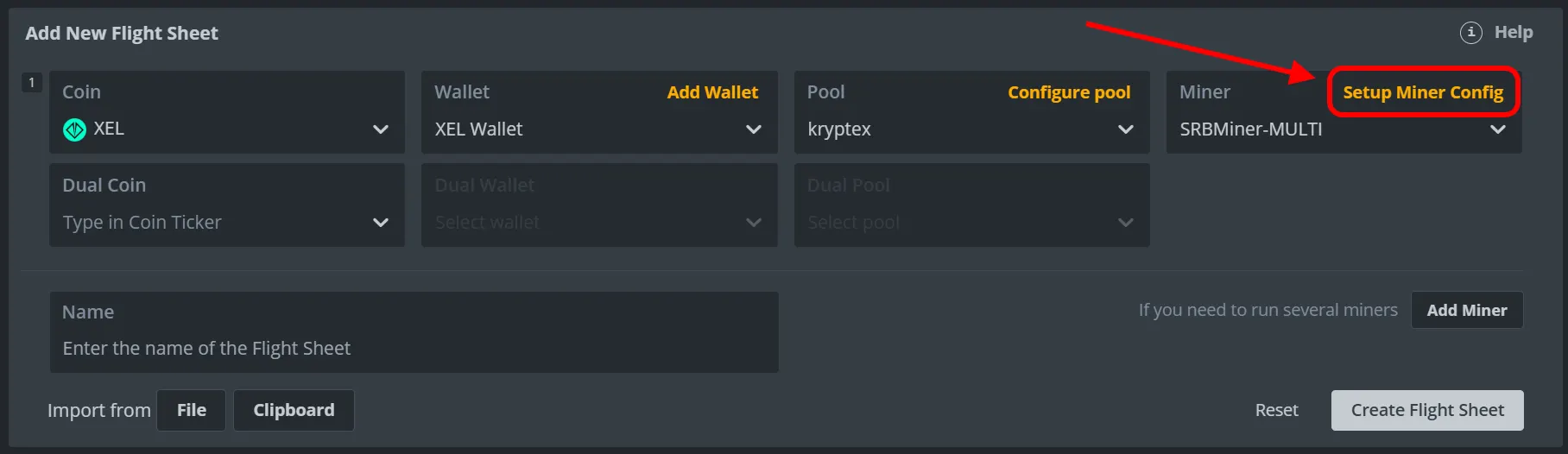Expand the Coin dropdown arrow
The image size is (1568, 454).
pos(380,129)
